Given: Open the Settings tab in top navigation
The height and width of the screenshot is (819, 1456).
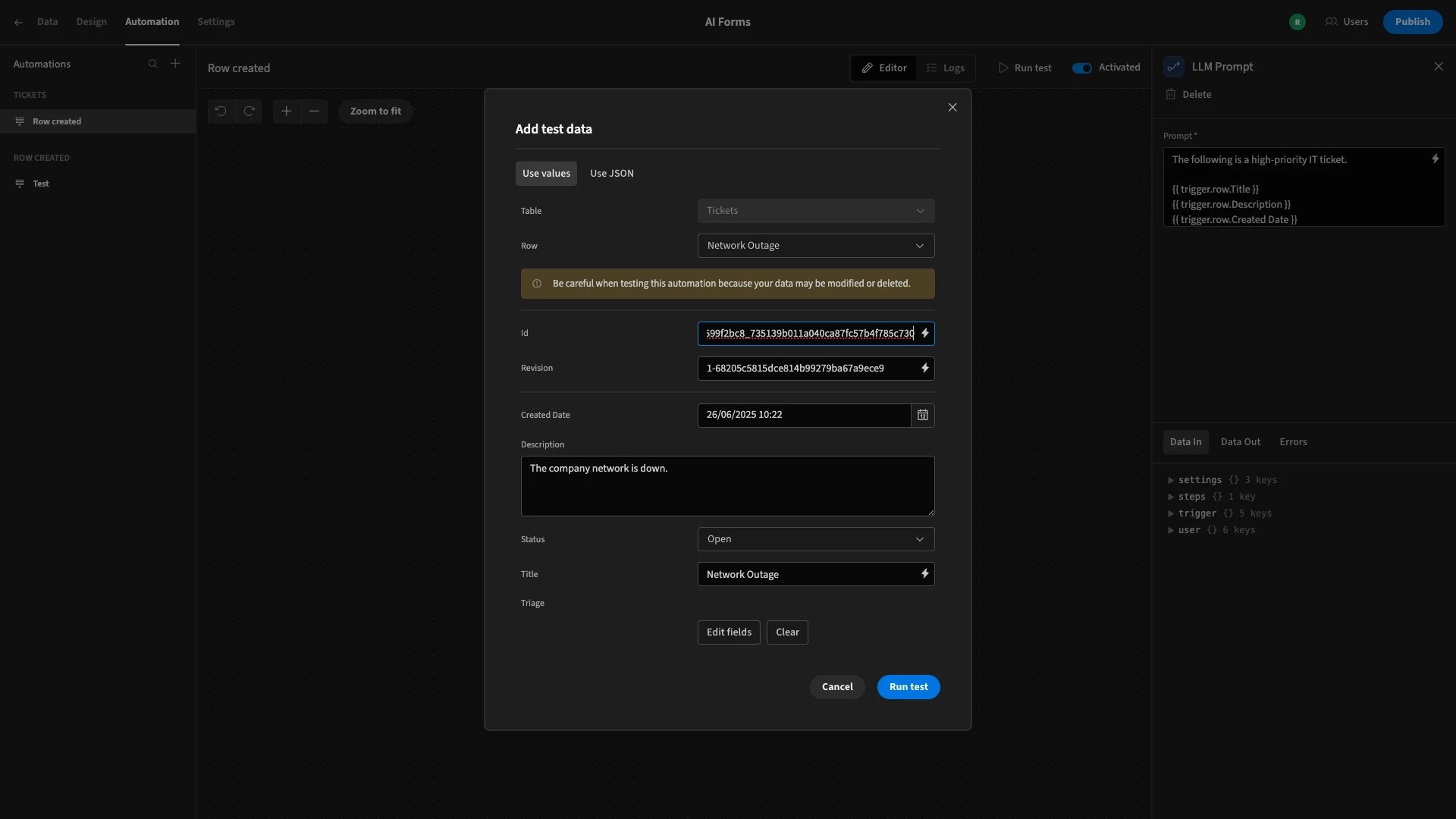Looking at the screenshot, I should point(216,22).
